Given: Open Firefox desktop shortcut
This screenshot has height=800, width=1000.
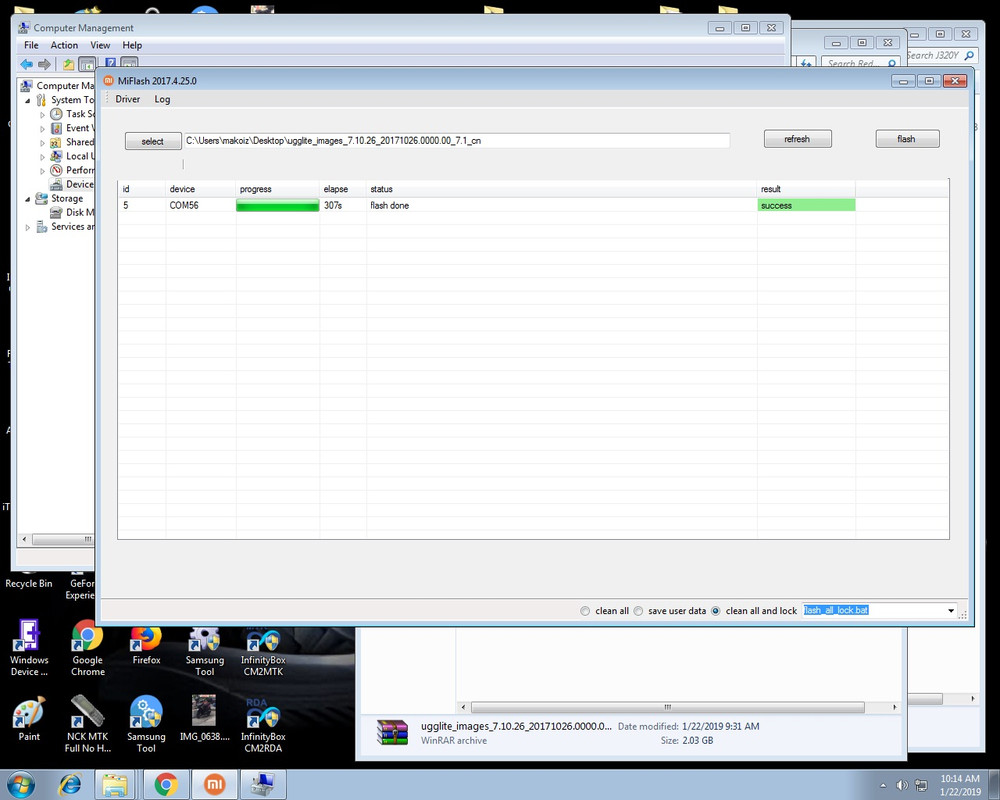Looking at the screenshot, I should 146,643.
